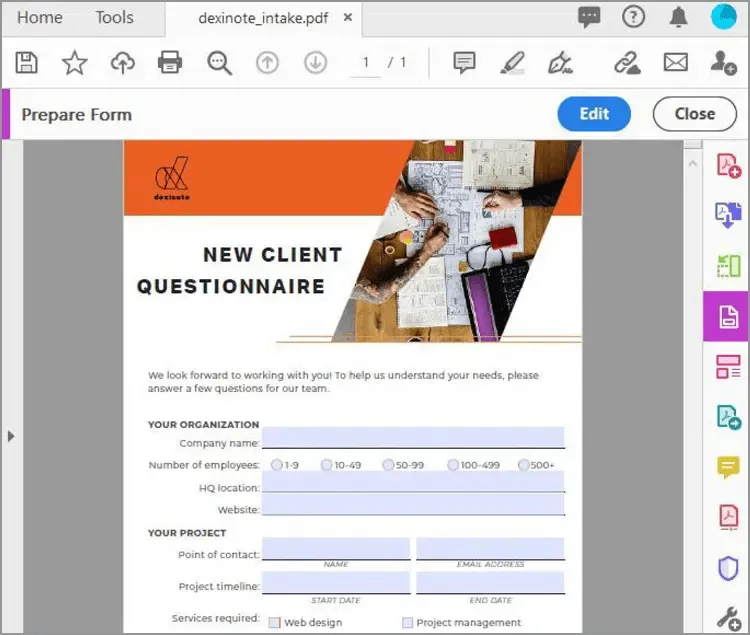Select the 1-9 employees radio button

[276, 465]
